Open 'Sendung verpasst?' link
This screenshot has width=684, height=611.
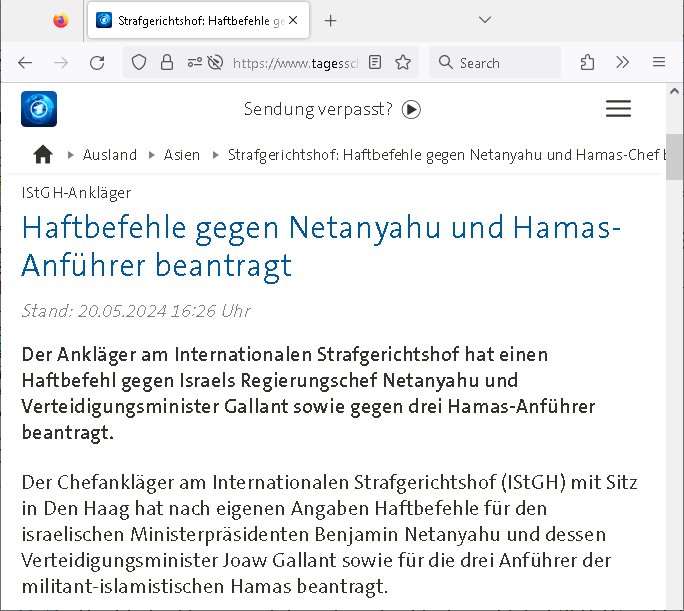coord(332,109)
